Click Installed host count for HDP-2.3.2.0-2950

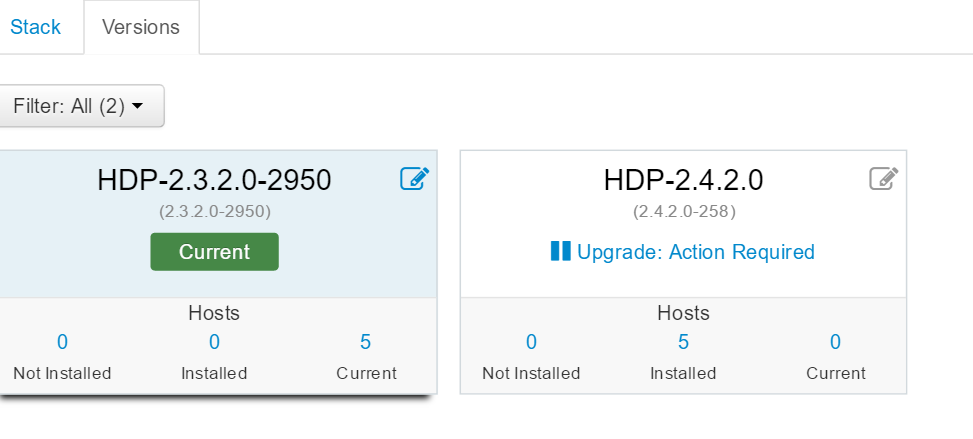214,342
